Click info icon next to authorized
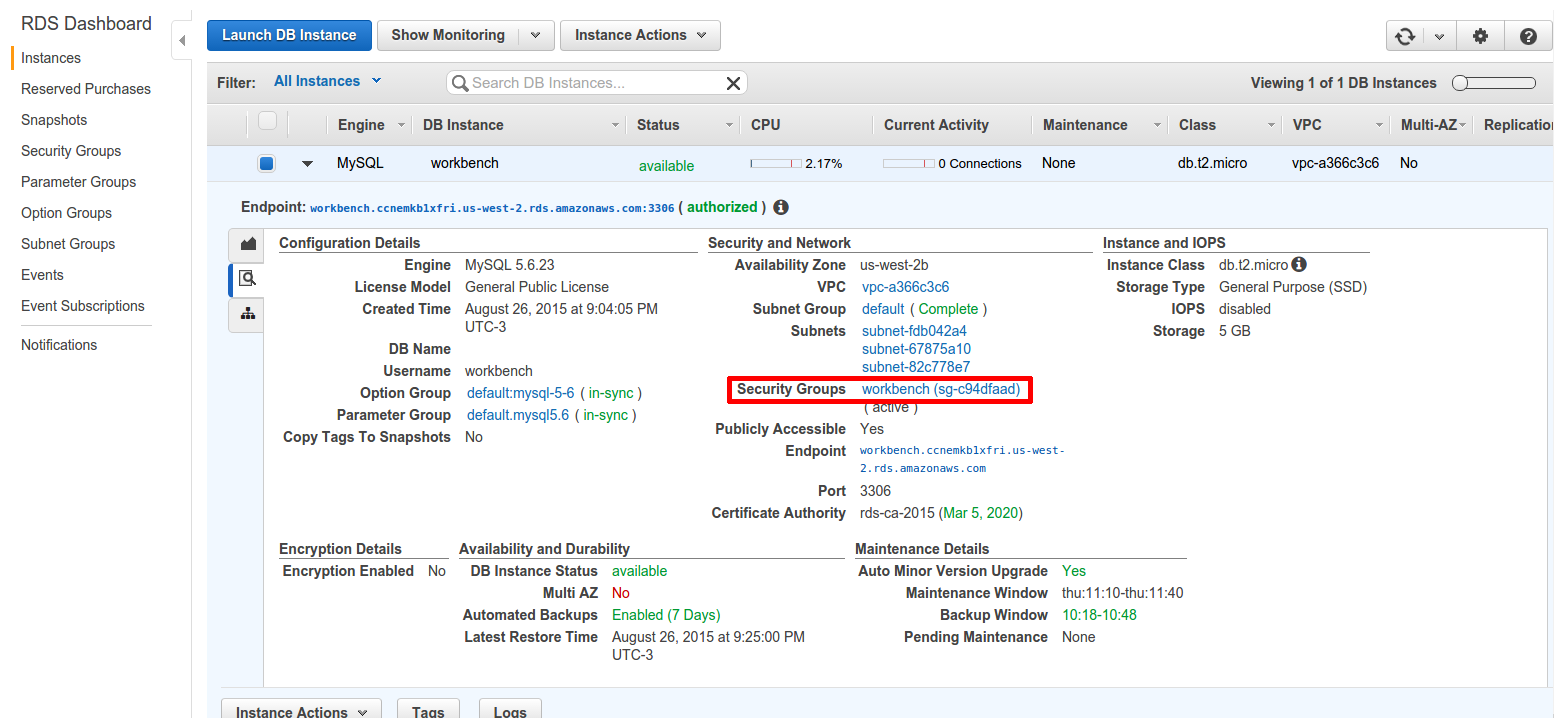Image resolution: width=1554 pixels, height=718 pixels. [781, 208]
